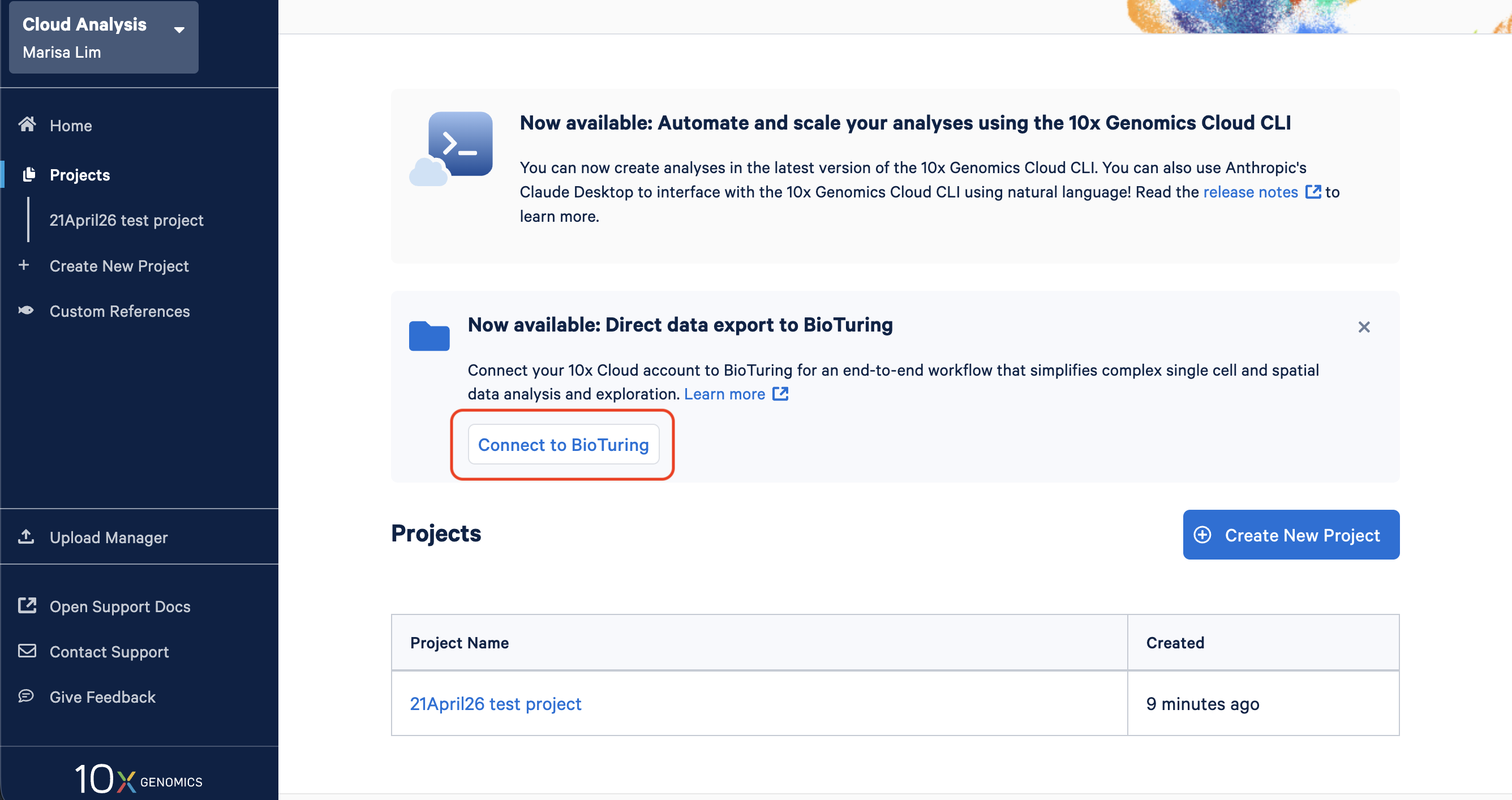Open the release notes link
The height and width of the screenshot is (800, 1512).
click(x=1250, y=192)
